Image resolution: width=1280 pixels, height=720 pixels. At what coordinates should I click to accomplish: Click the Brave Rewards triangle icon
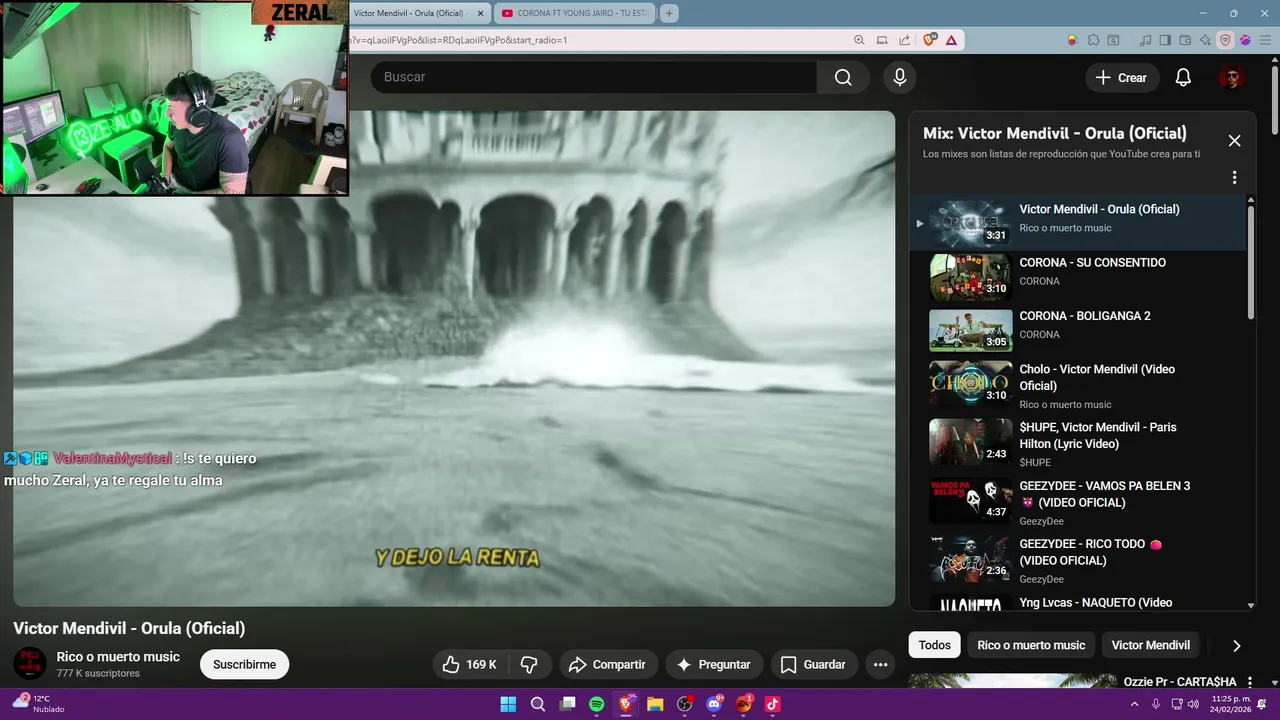click(950, 40)
